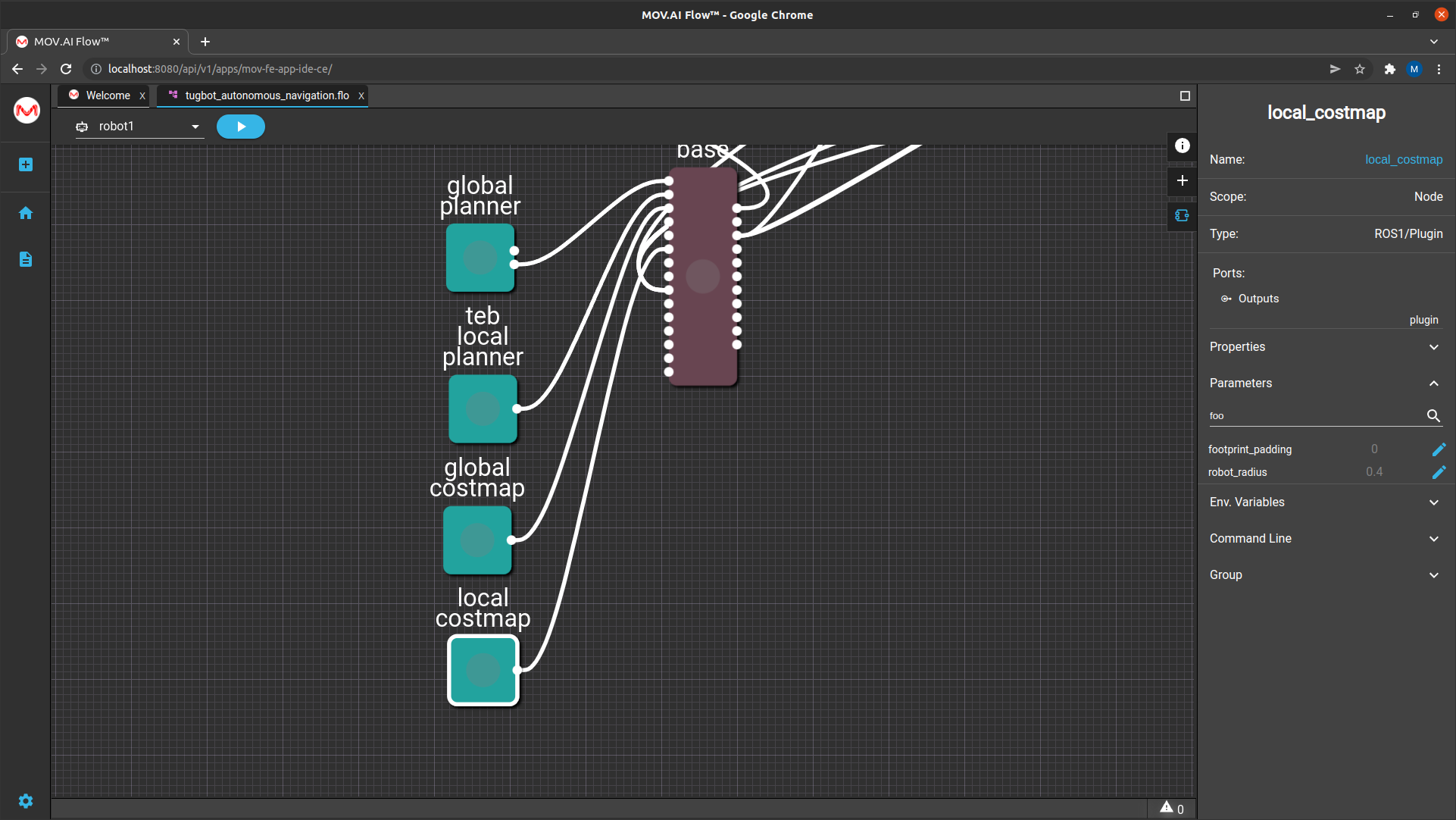Open the warnings counter in the status bar

[1172, 809]
